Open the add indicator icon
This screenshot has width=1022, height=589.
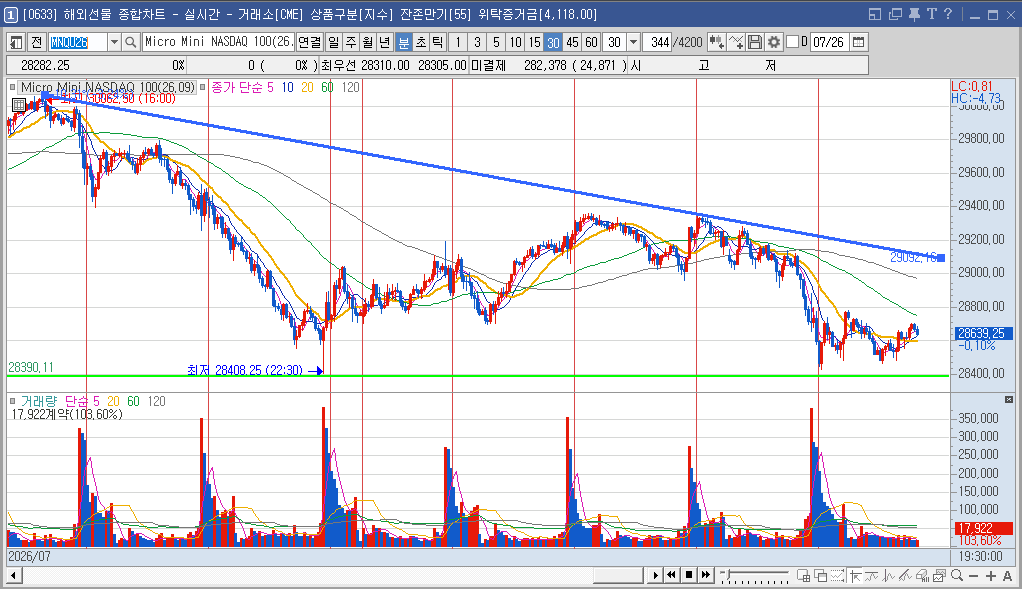pos(736,42)
